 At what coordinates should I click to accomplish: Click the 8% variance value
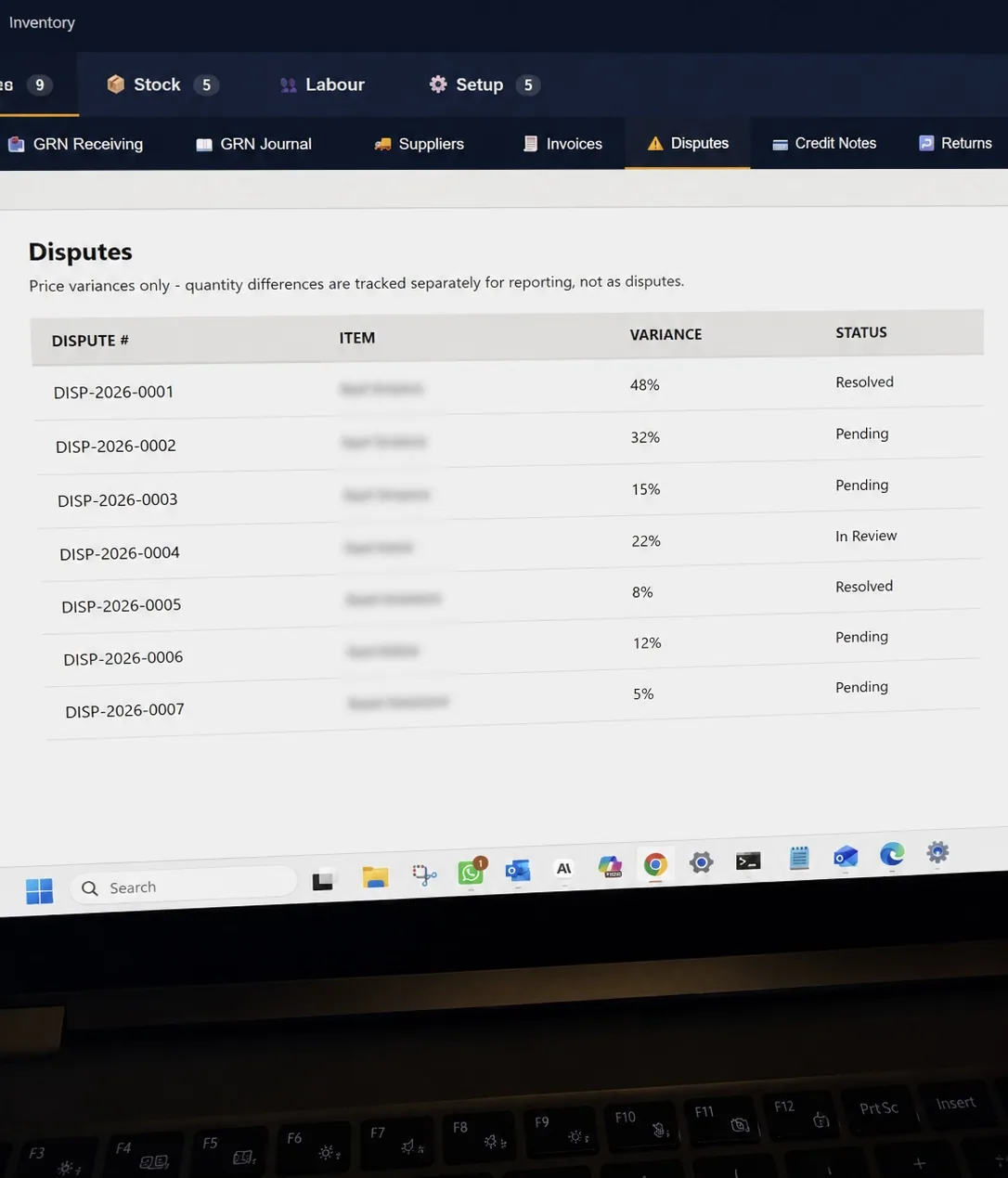click(643, 592)
